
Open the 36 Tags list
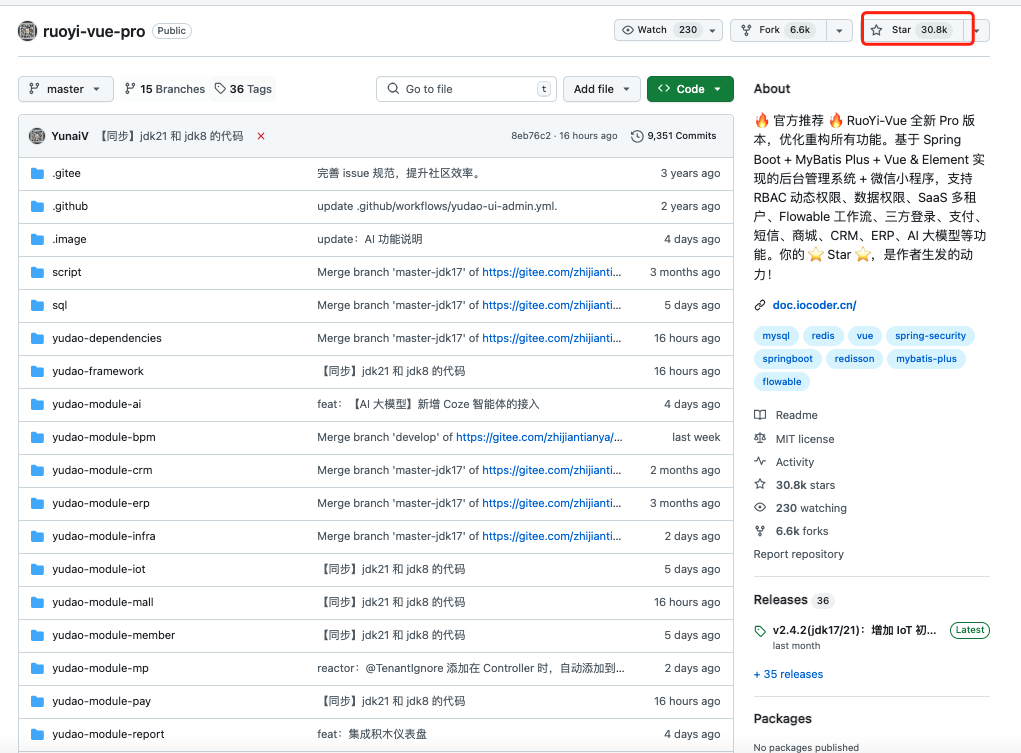(243, 88)
